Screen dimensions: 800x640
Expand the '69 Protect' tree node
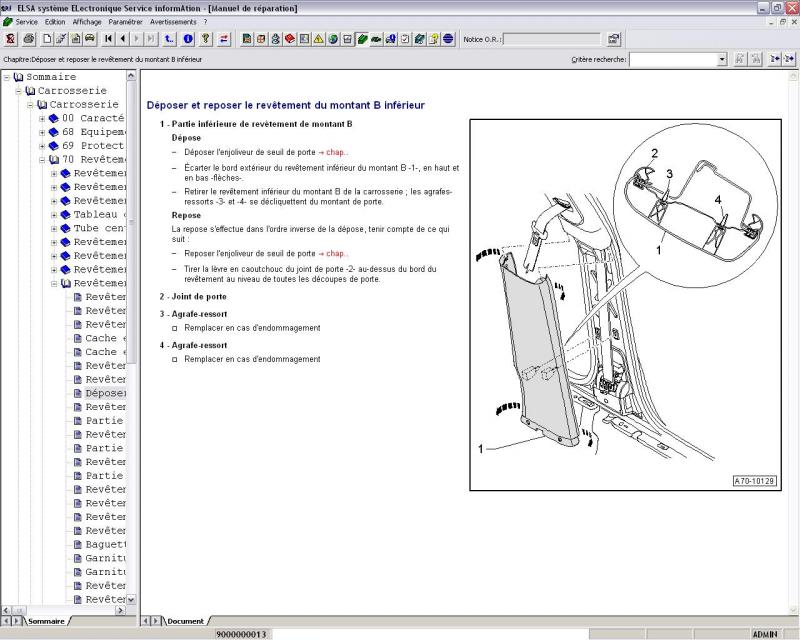tap(42, 146)
